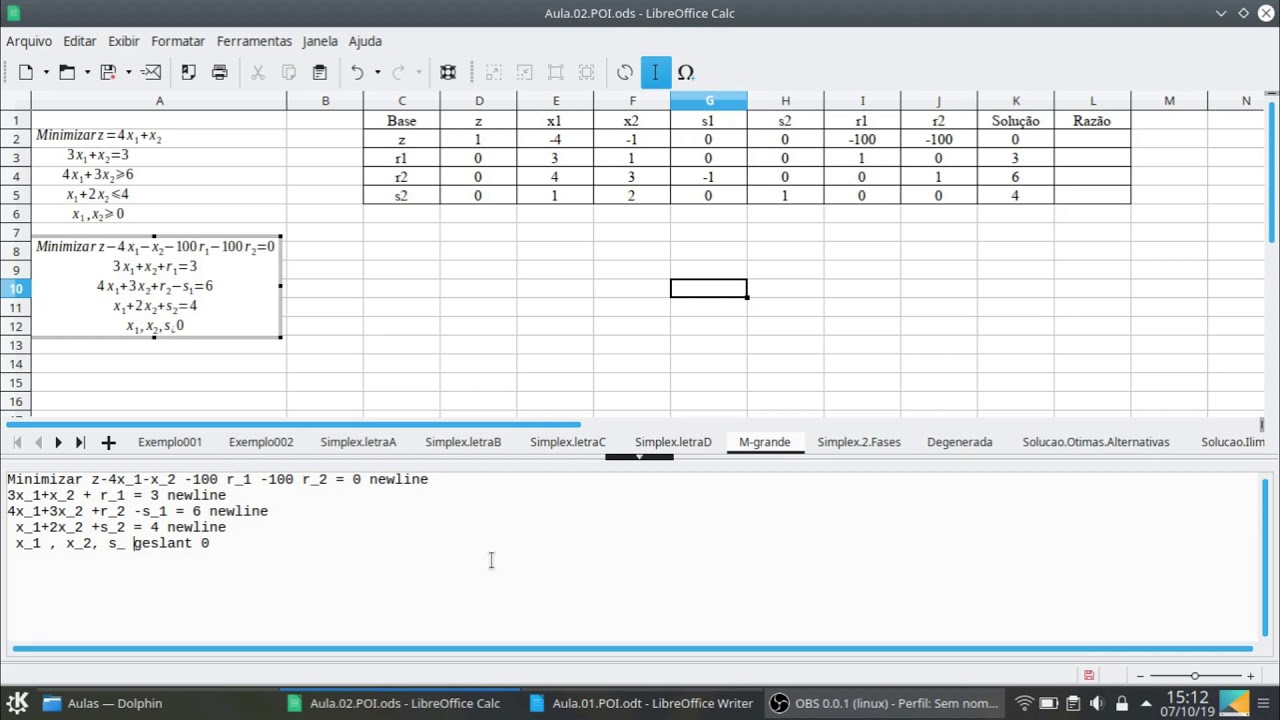This screenshot has height=720, width=1280.
Task: Undo the last action
Action: [x=357, y=72]
